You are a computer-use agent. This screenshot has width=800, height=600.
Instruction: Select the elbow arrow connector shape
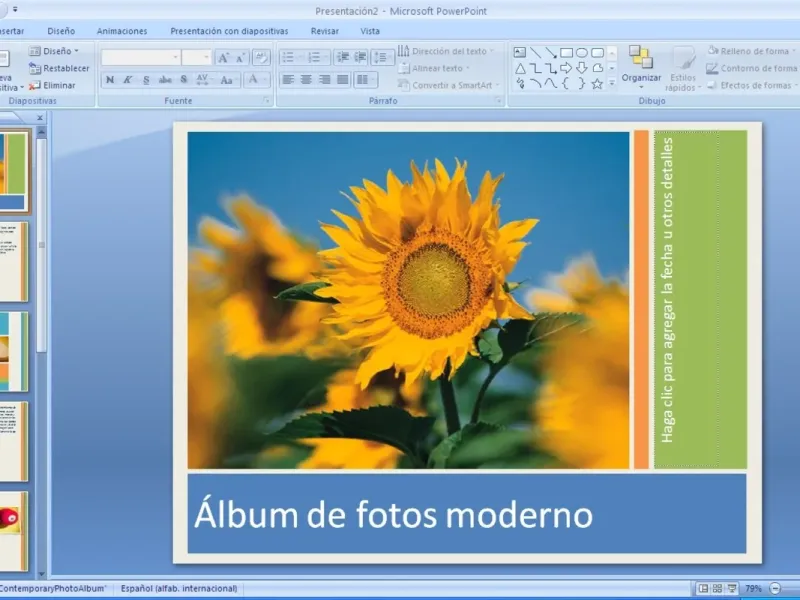(551, 68)
